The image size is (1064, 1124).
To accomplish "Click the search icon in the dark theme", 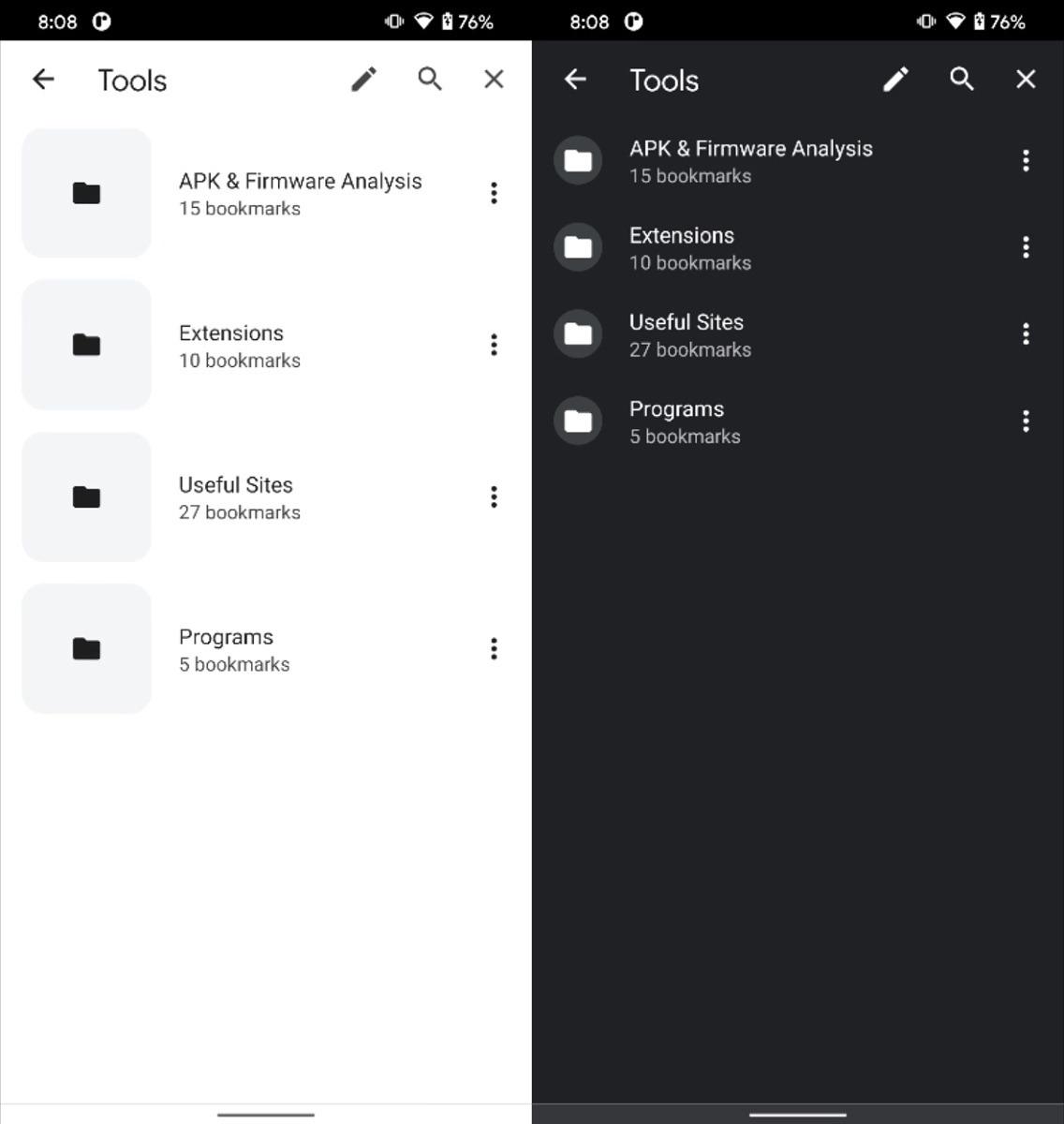I will click(x=962, y=79).
